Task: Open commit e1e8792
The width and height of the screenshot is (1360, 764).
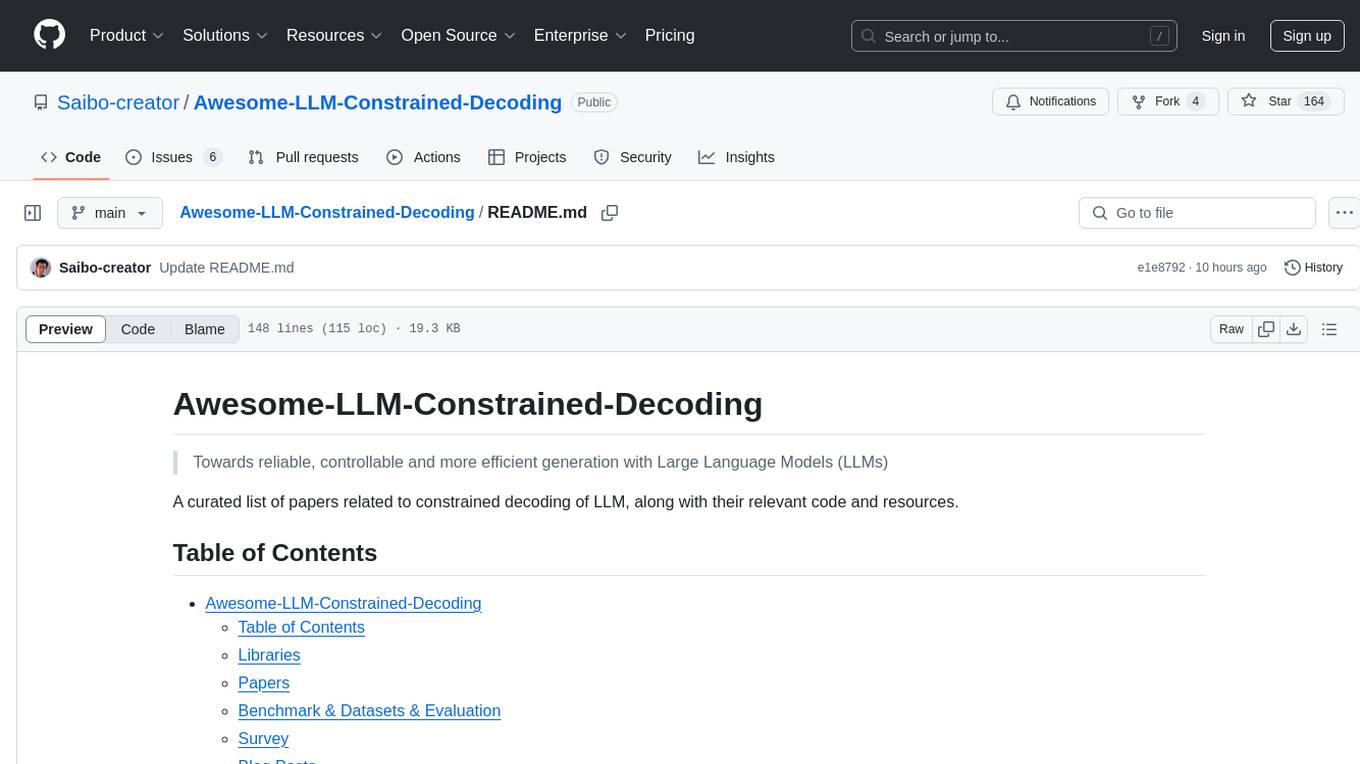Action: (1161, 268)
